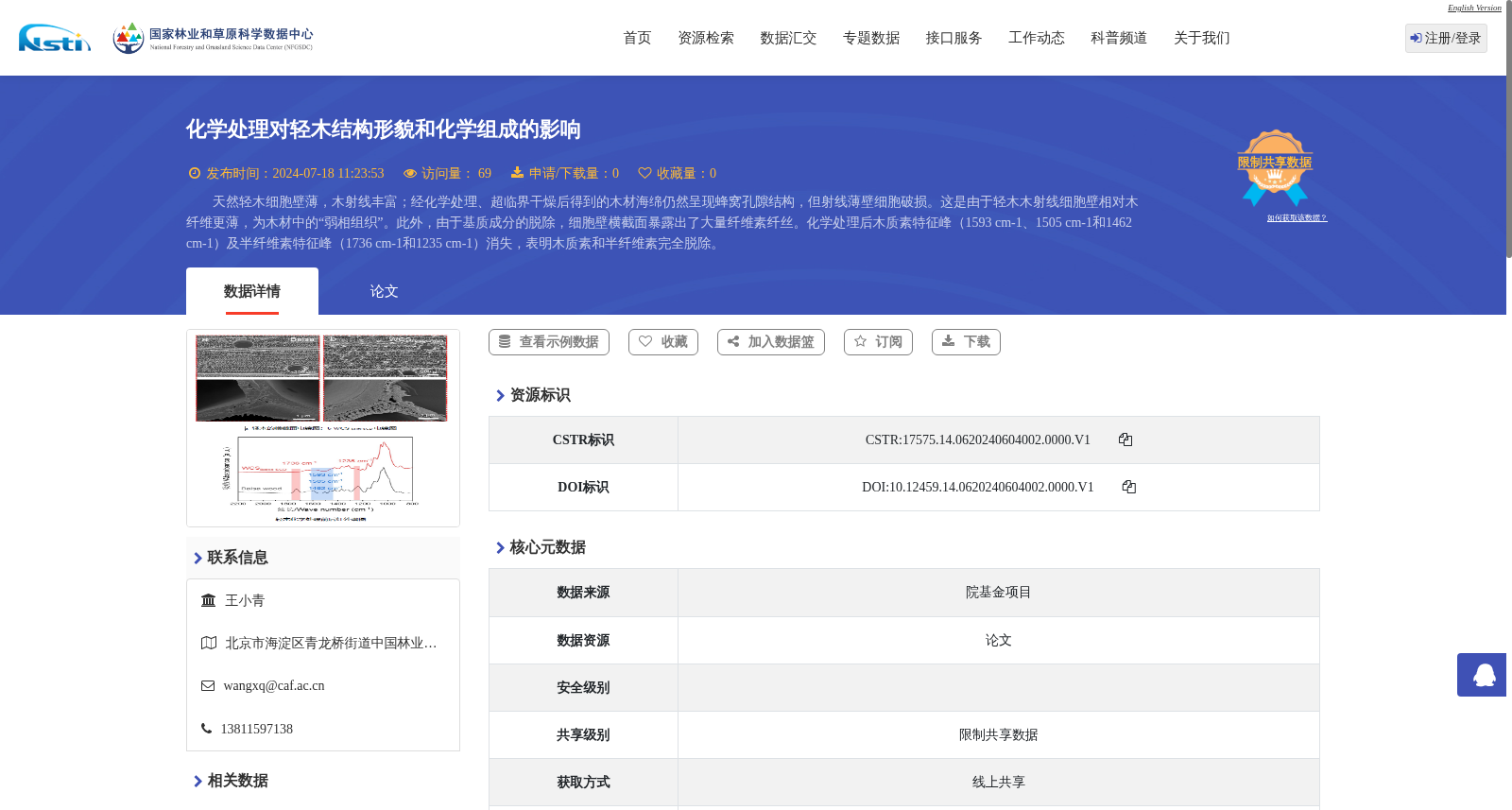This screenshot has width=1512, height=810.
Task: Open the dataset preview thumbnail image
Action: point(323,428)
